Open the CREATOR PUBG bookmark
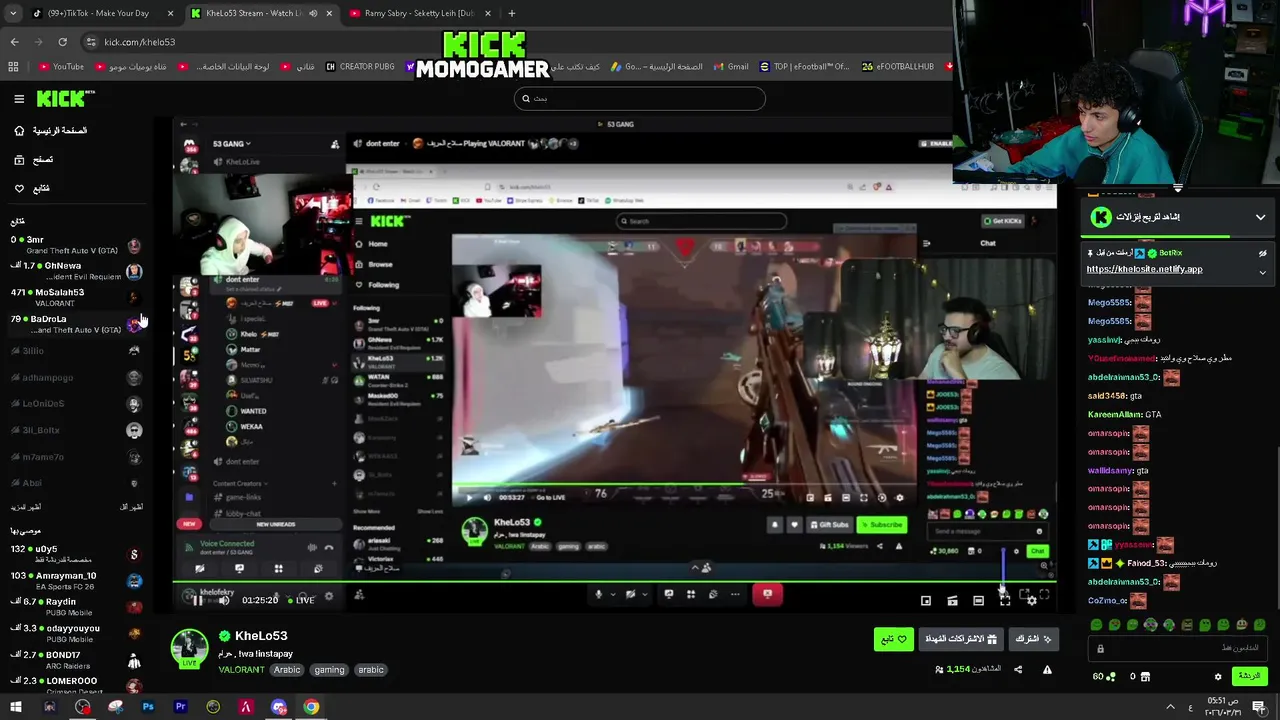Image resolution: width=1280 pixels, height=720 pixels. (358, 67)
